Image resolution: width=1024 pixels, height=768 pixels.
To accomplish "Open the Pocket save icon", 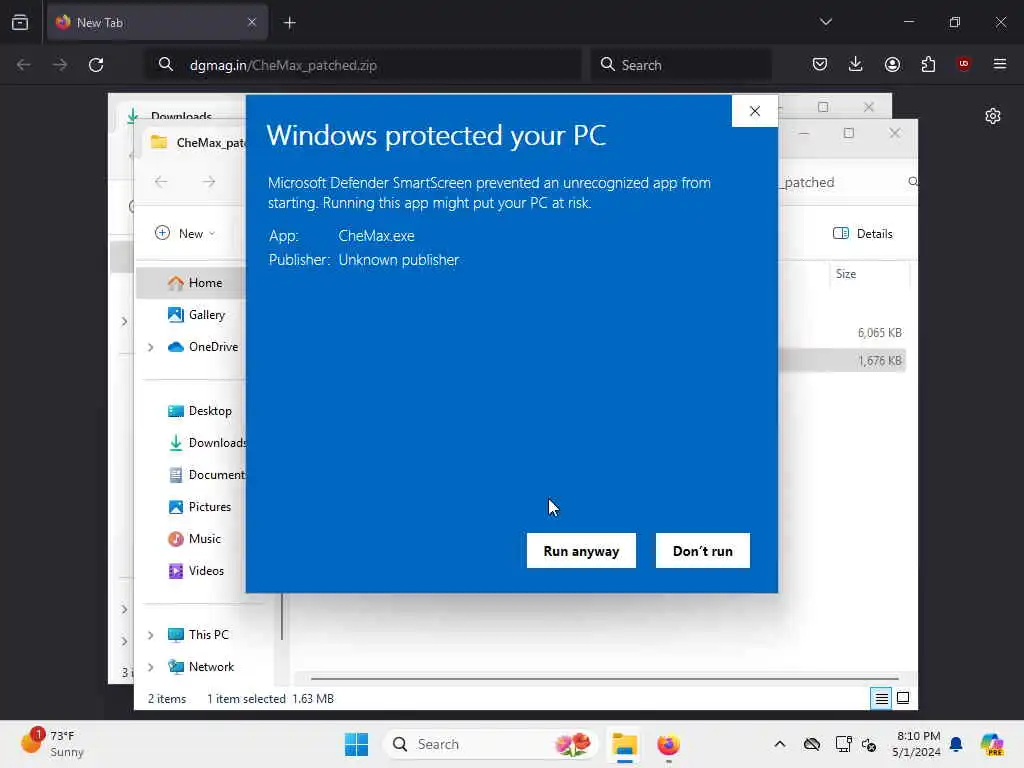I will pyautogui.click(x=820, y=64).
